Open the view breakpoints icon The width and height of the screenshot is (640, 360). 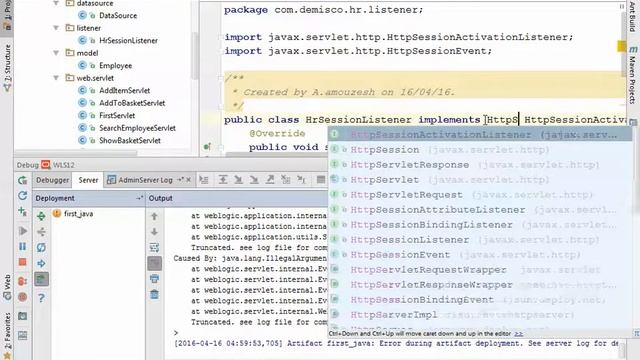tap(22, 281)
